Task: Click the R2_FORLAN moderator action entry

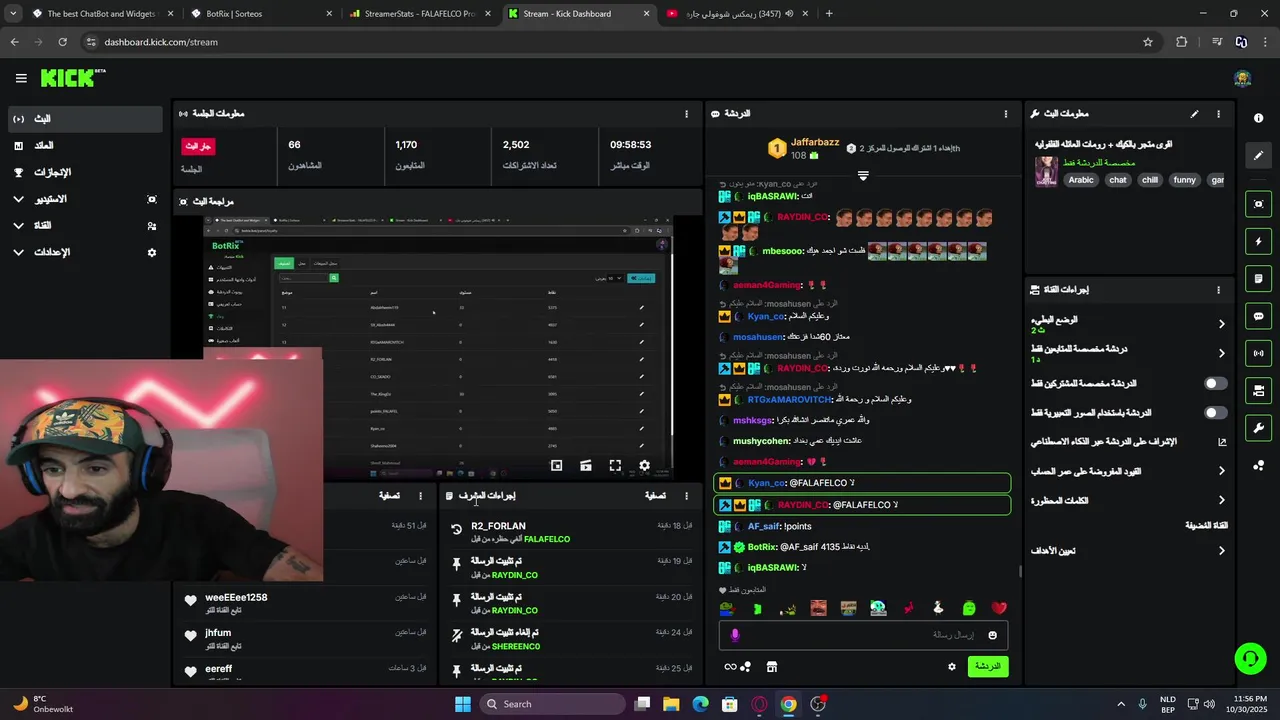Action: (568, 532)
